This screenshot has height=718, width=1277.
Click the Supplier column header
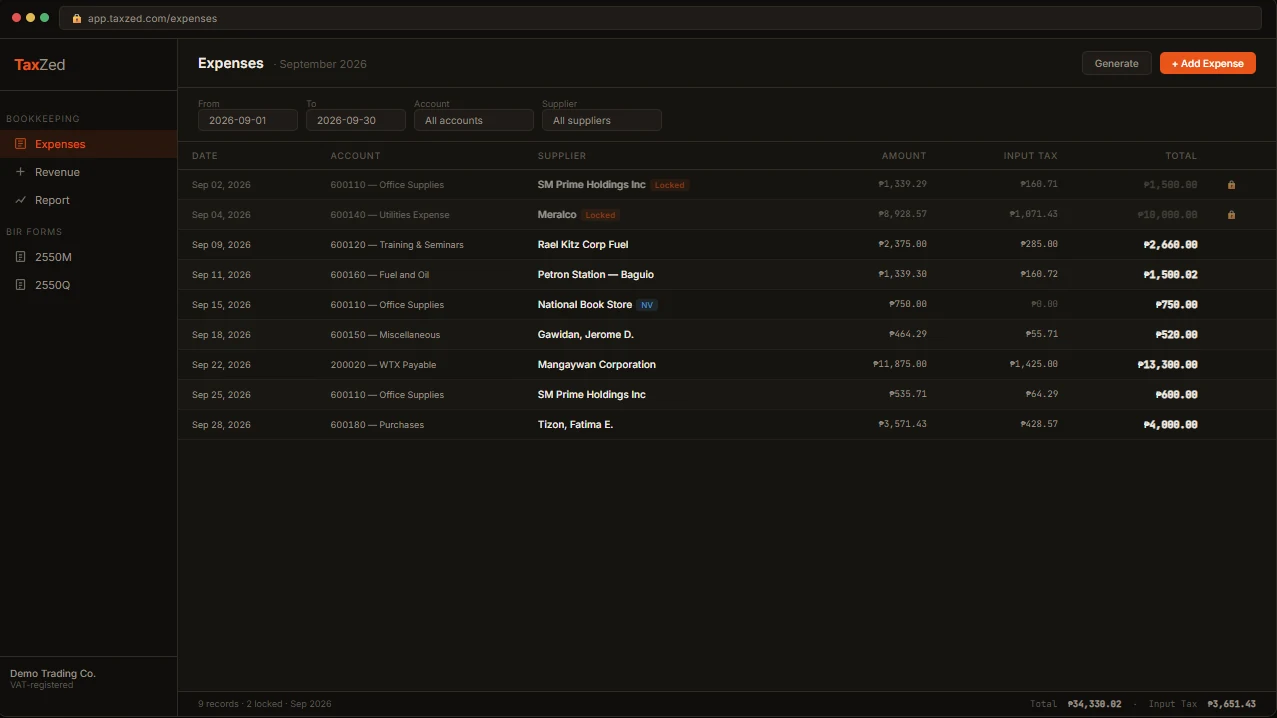(x=562, y=156)
